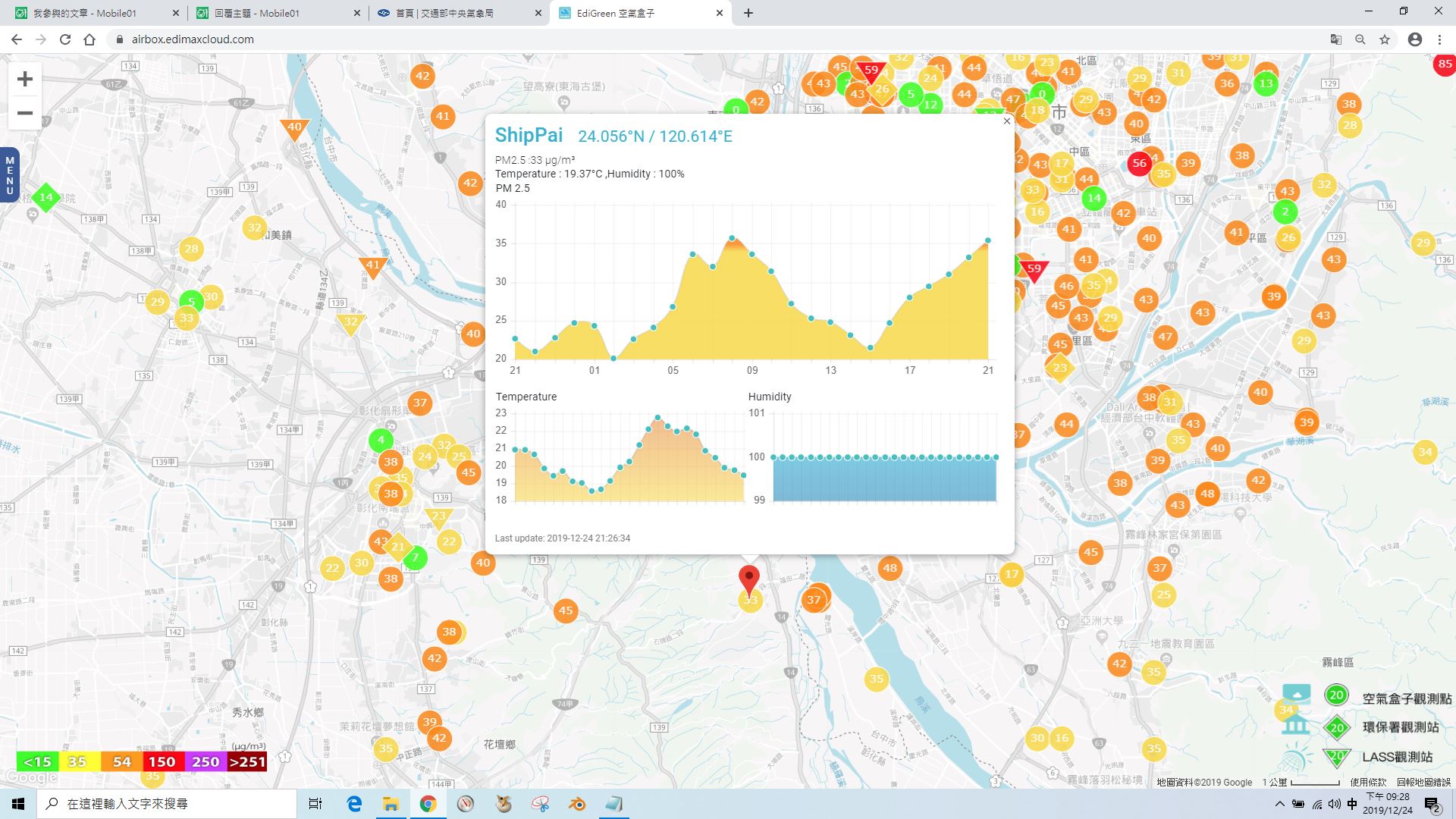The image size is (1456, 819).
Task: Zoom in the map with the plus button
Action: (x=25, y=79)
